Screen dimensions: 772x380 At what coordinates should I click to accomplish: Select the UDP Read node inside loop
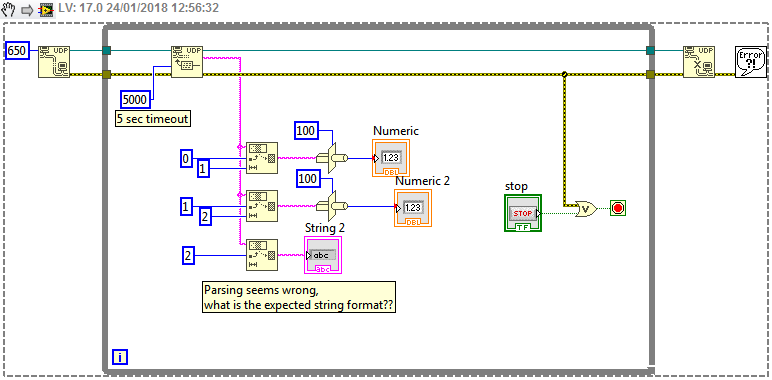click(x=187, y=62)
